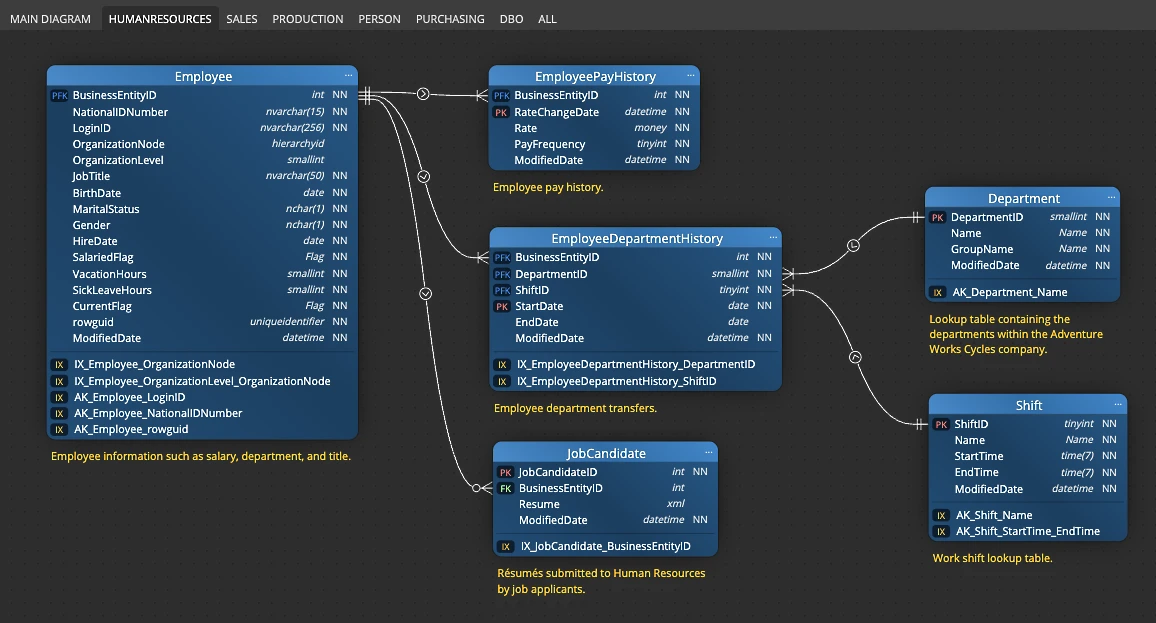
Task: Select the SickLeaveHours column row
Action: click(202, 290)
